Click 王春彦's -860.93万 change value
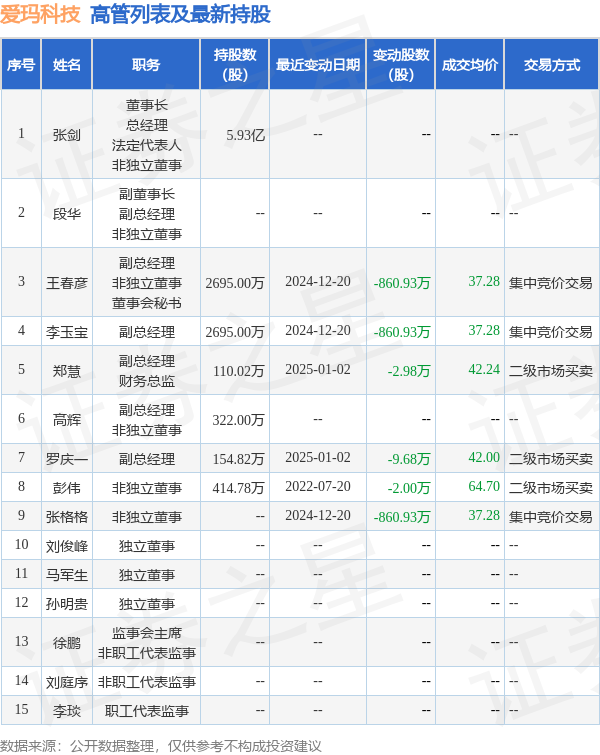 (x=402, y=283)
